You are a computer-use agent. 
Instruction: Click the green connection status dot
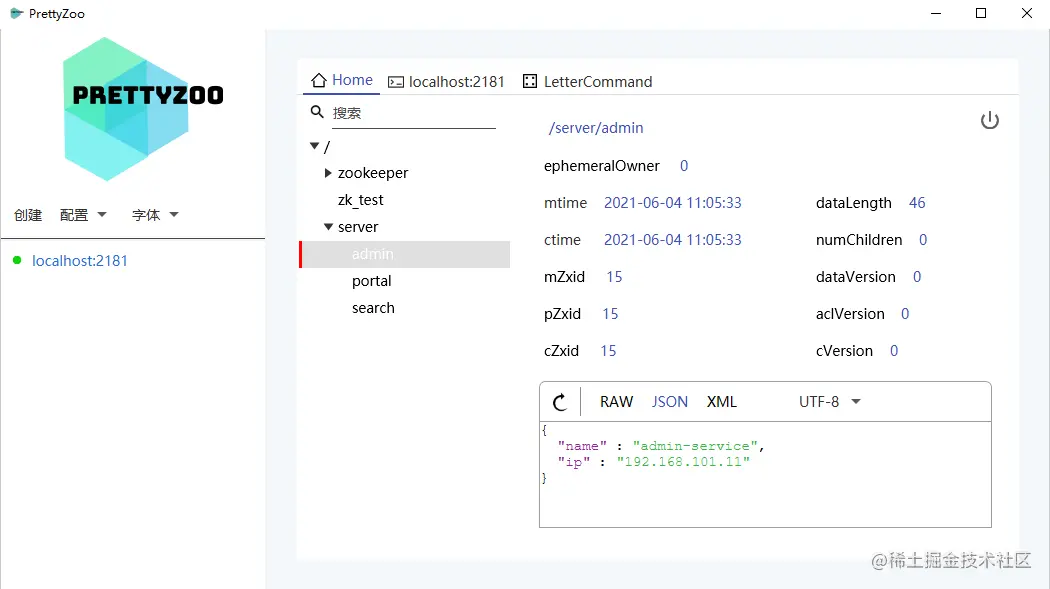coord(17,260)
